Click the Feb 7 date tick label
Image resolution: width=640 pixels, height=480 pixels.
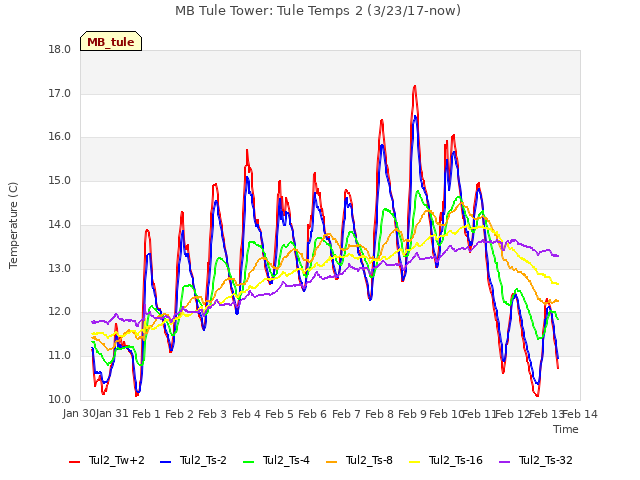click(x=346, y=414)
